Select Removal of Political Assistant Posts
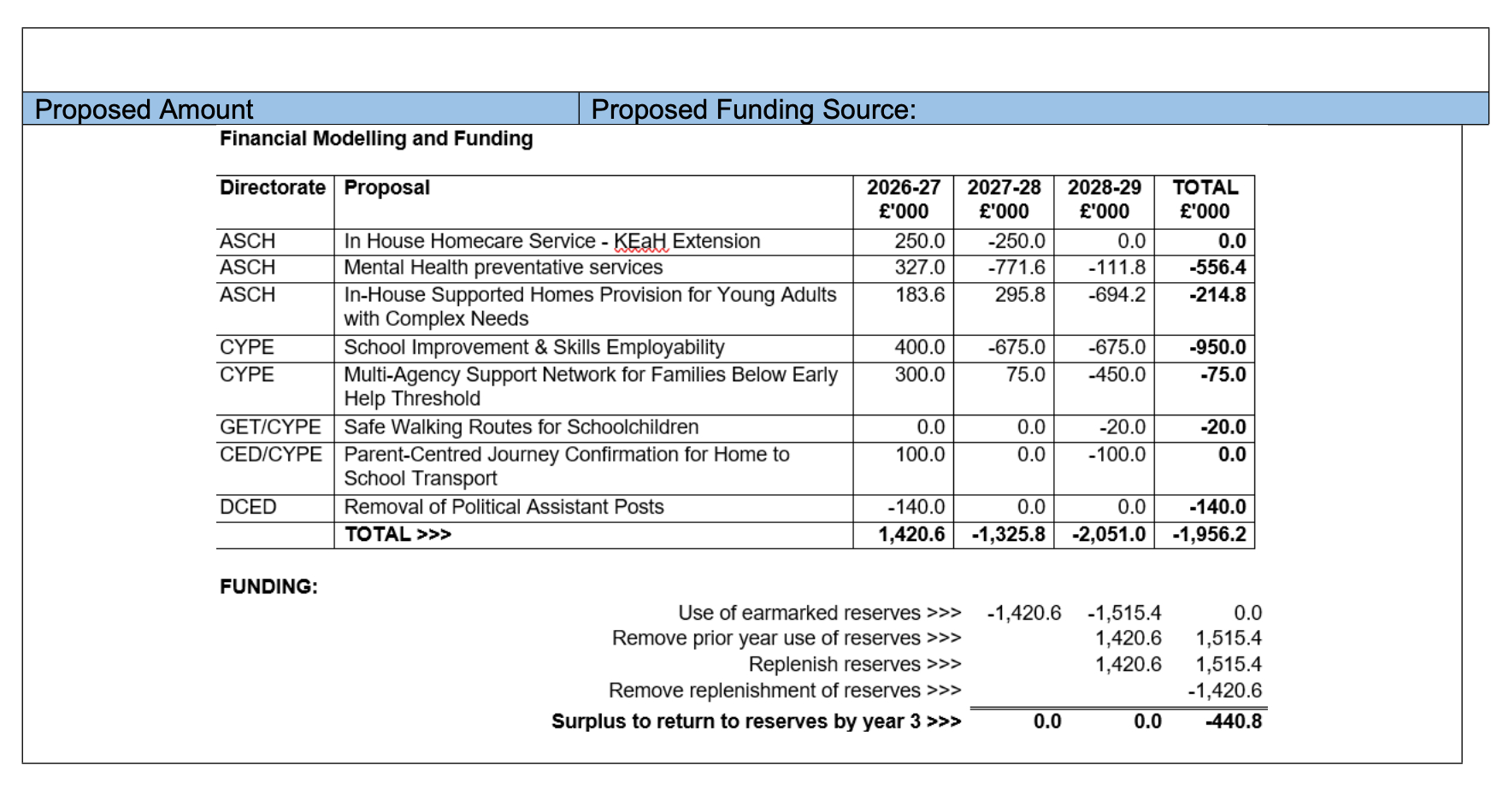 (x=504, y=507)
